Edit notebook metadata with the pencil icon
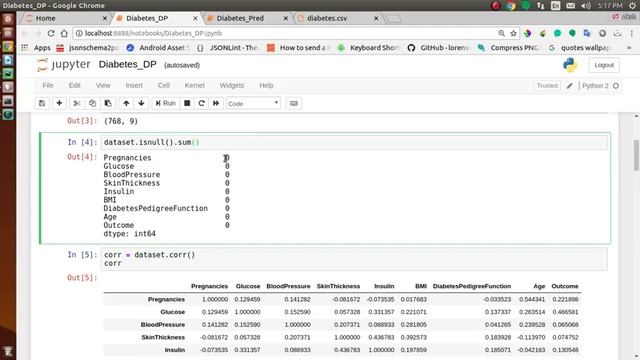The height and width of the screenshot is (360, 640). tap(569, 86)
